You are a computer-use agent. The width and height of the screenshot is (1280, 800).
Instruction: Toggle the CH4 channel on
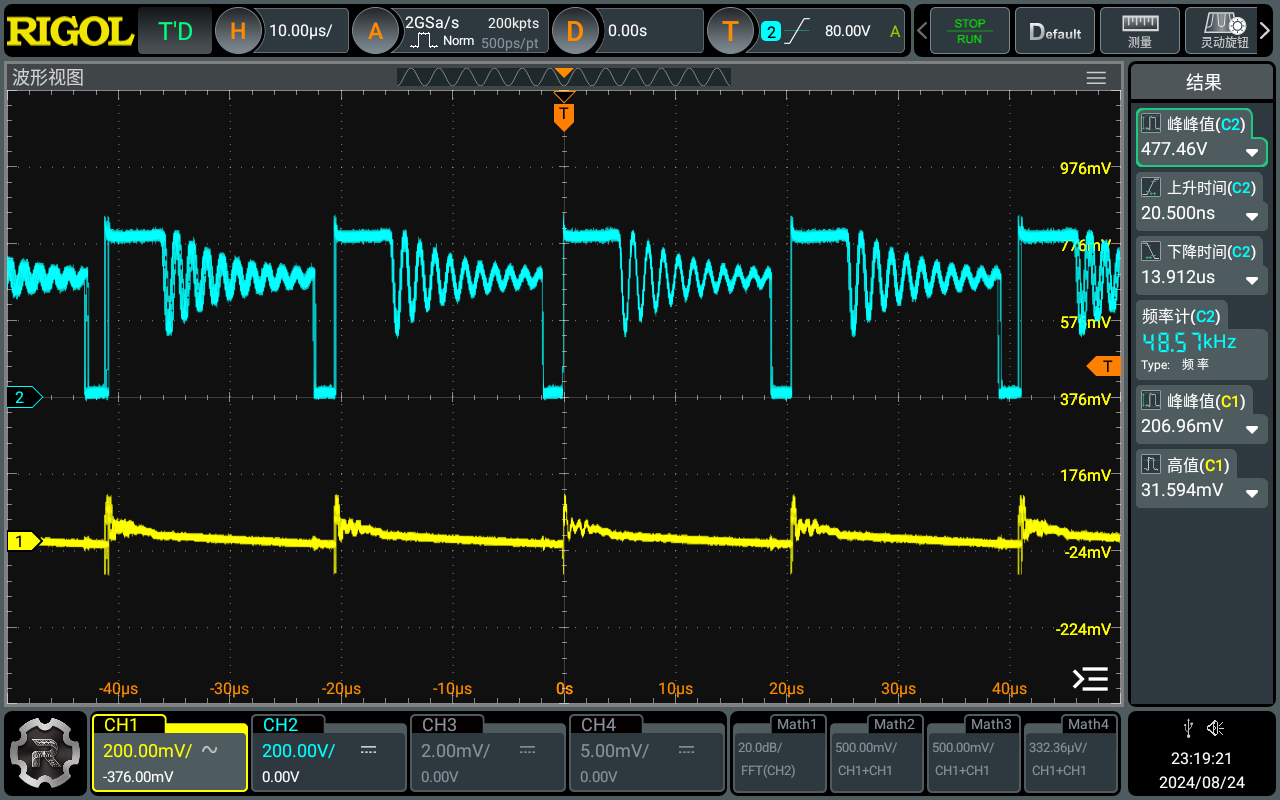coord(644,752)
